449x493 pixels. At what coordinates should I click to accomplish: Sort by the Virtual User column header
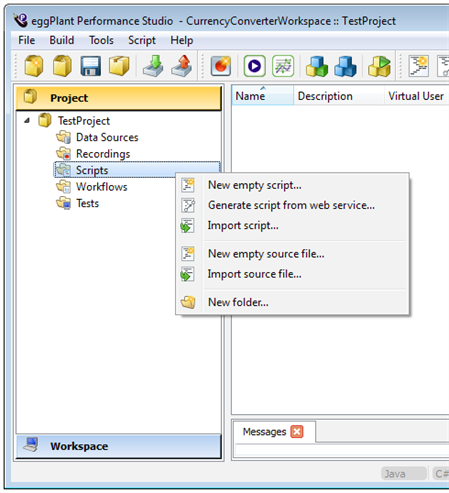[417, 96]
